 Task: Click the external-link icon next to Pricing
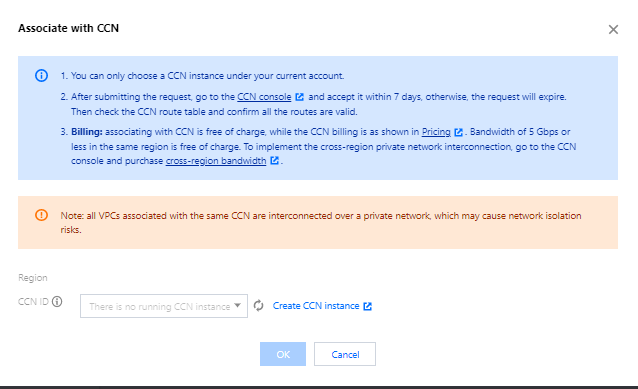(x=459, y=132)
